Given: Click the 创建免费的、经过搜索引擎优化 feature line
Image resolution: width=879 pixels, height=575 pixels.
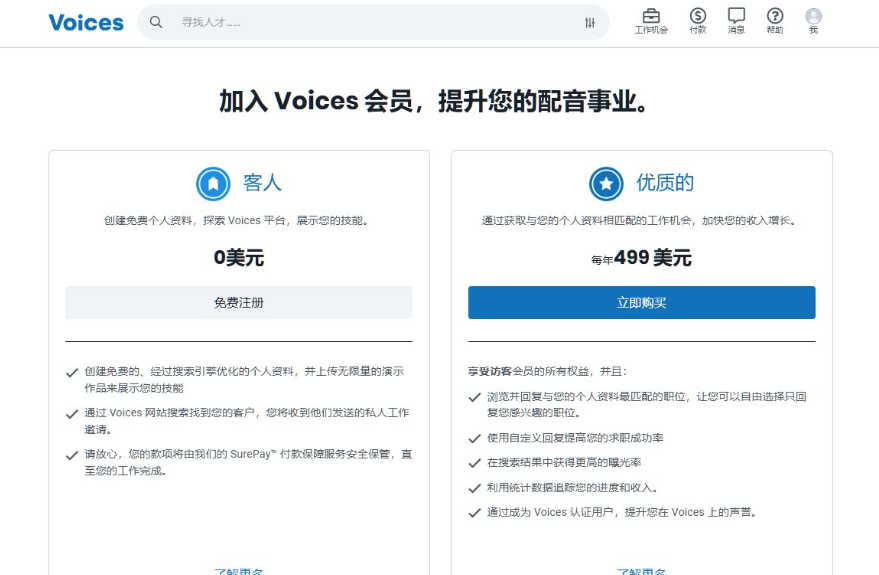Looking at the screenshot, I should pos(244,379).
